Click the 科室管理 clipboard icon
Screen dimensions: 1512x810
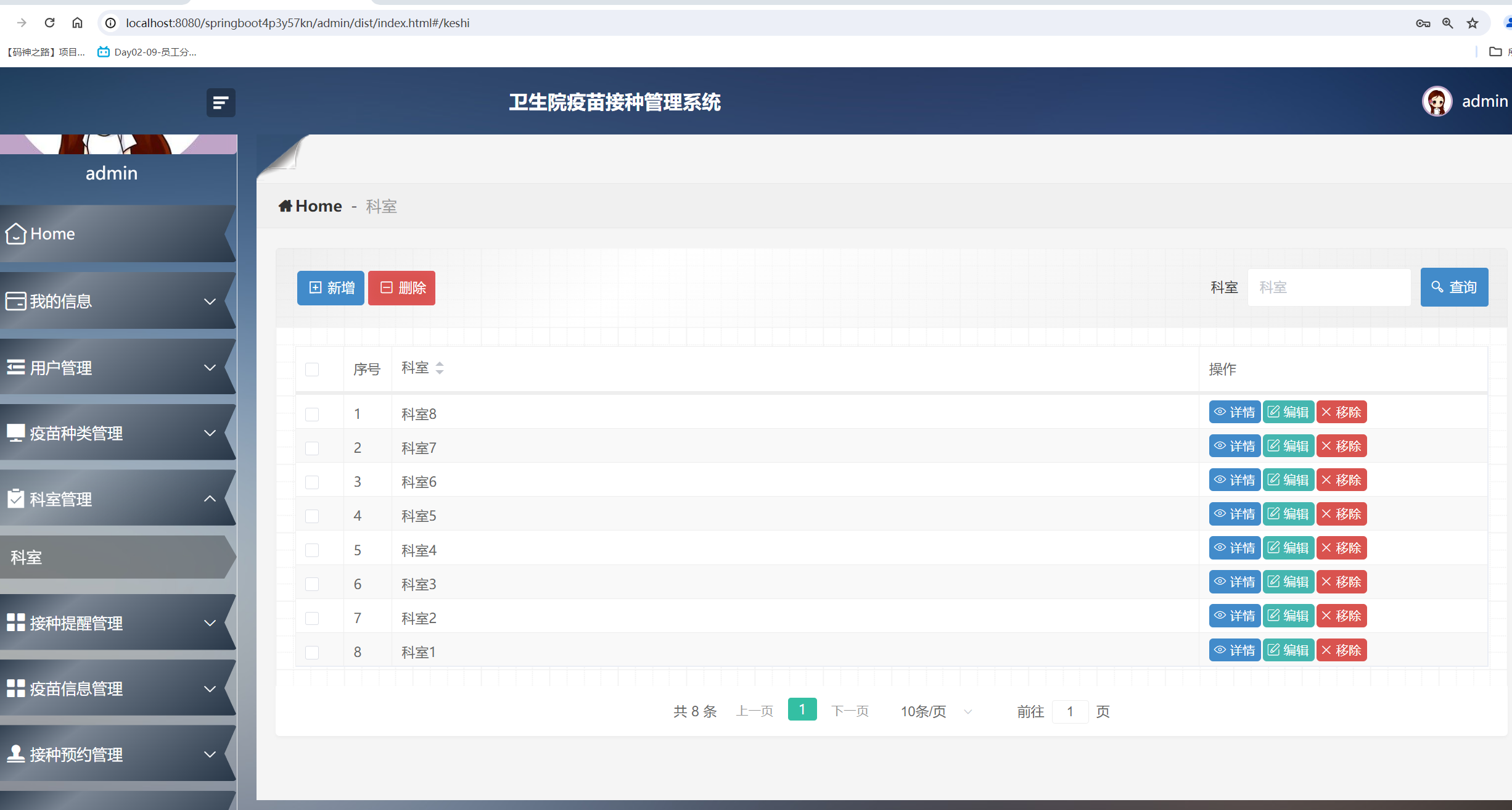click(15, 498)
